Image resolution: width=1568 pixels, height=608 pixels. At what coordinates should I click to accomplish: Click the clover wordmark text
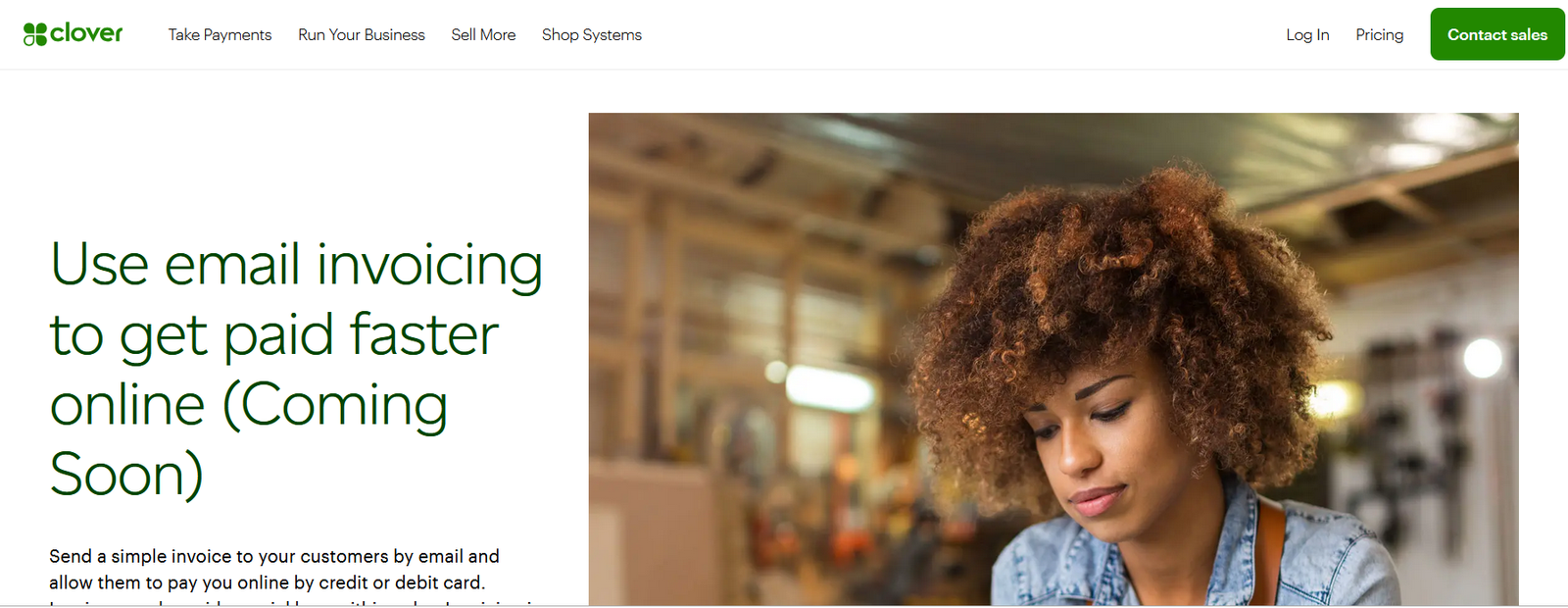(86, 33)
